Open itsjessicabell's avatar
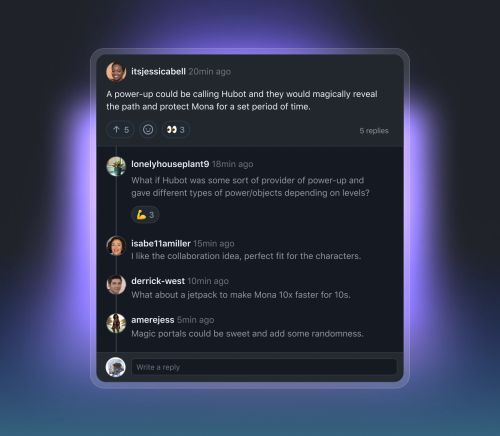The height and width of the screenshot is (436, 500). click(x=116, y=72)
